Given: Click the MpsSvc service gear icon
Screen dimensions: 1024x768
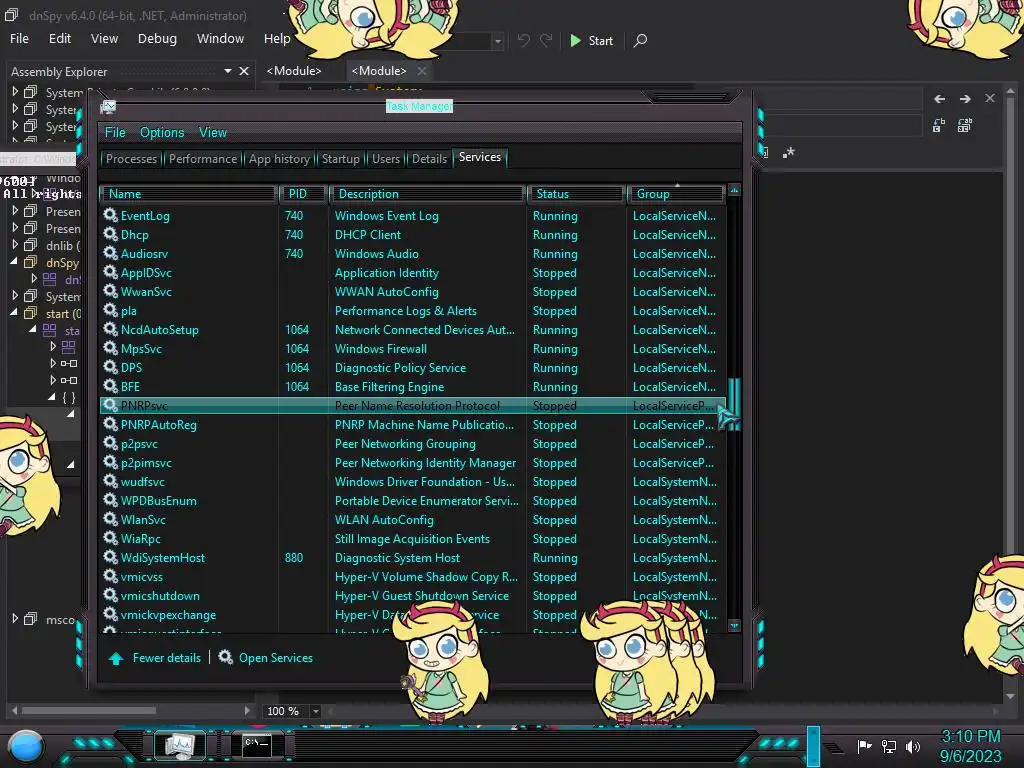Looking at the screenshot, I should [x=110, y=348].
